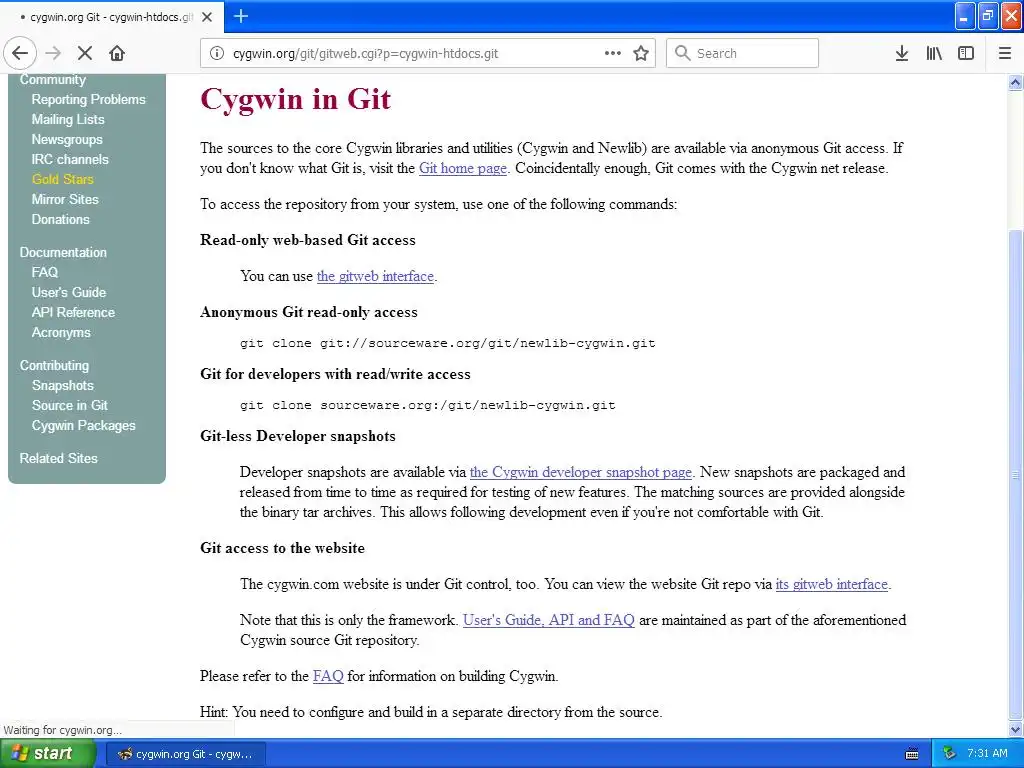Open the Downloads panel

pos(902,53)
